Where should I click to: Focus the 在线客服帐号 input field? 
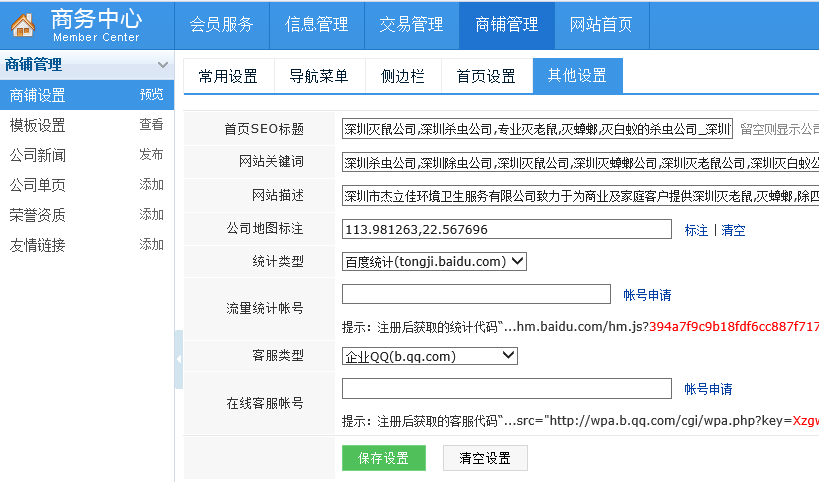[x=506, y=388]
